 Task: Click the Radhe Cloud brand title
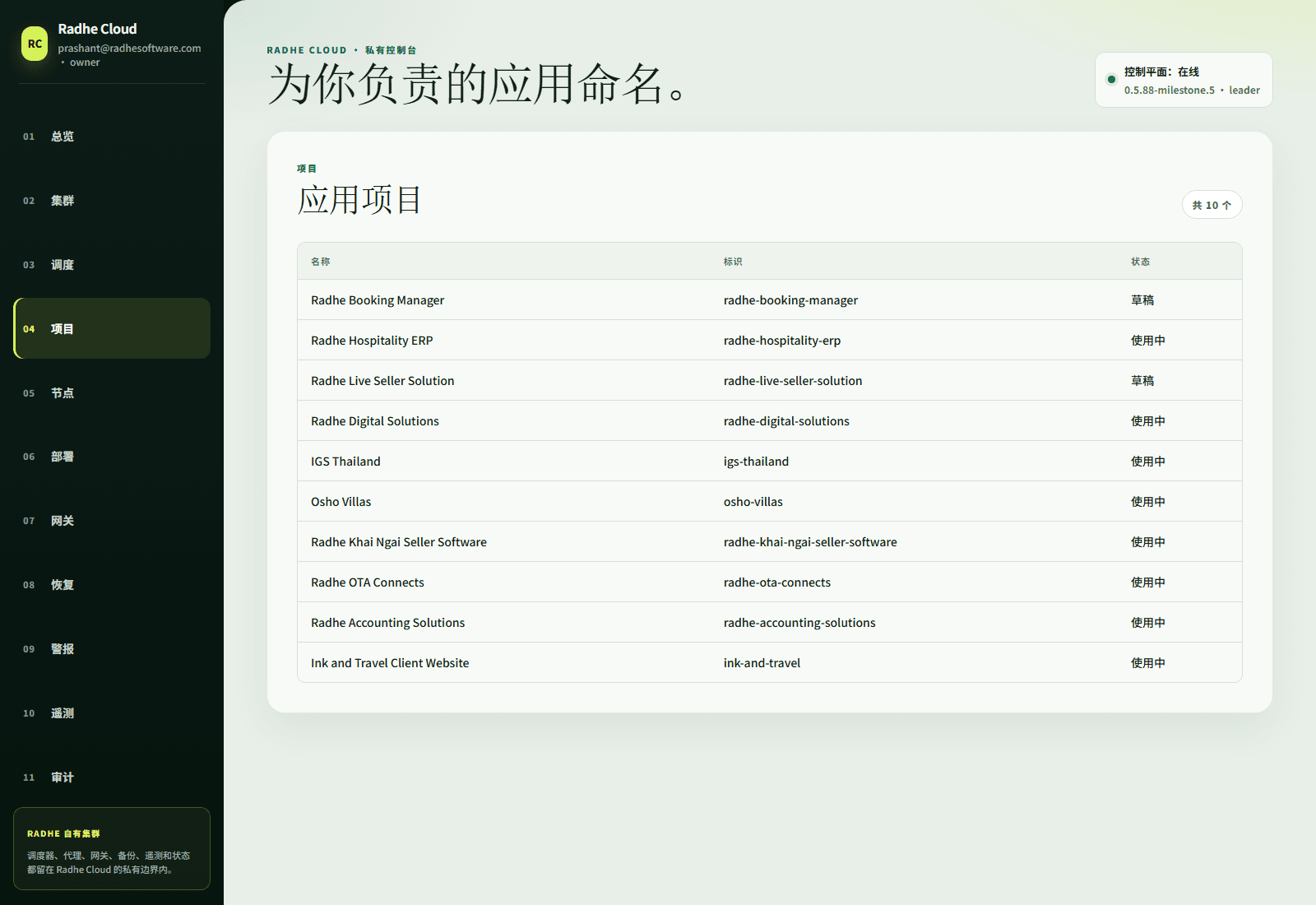point(97,29)
